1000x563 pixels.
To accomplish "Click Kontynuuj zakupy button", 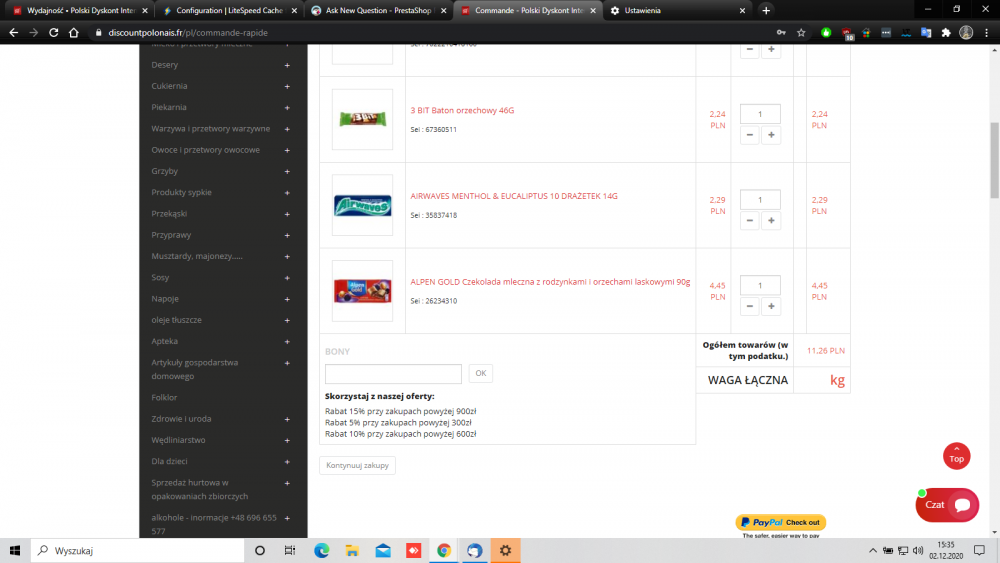I will [x=357, y=465].
